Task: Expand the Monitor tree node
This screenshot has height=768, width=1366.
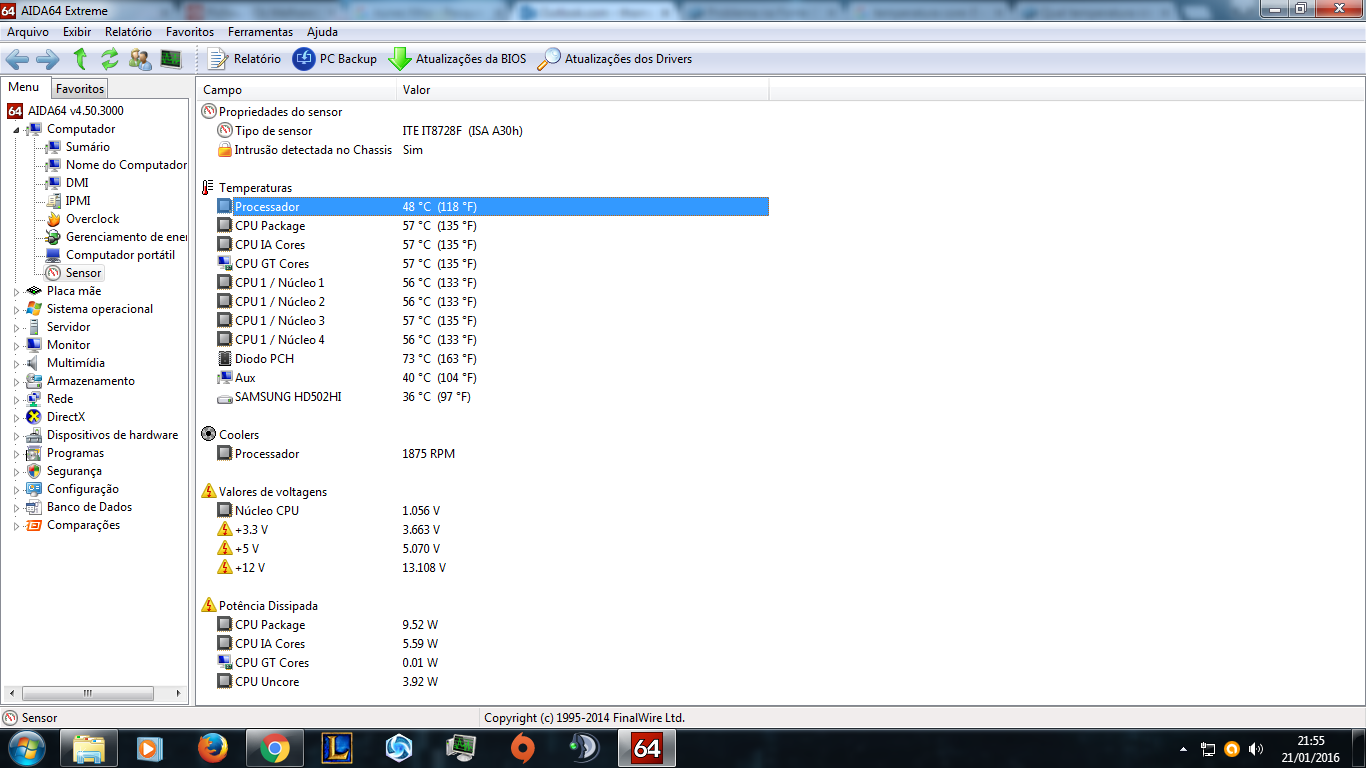Action: tap(17, 345)
